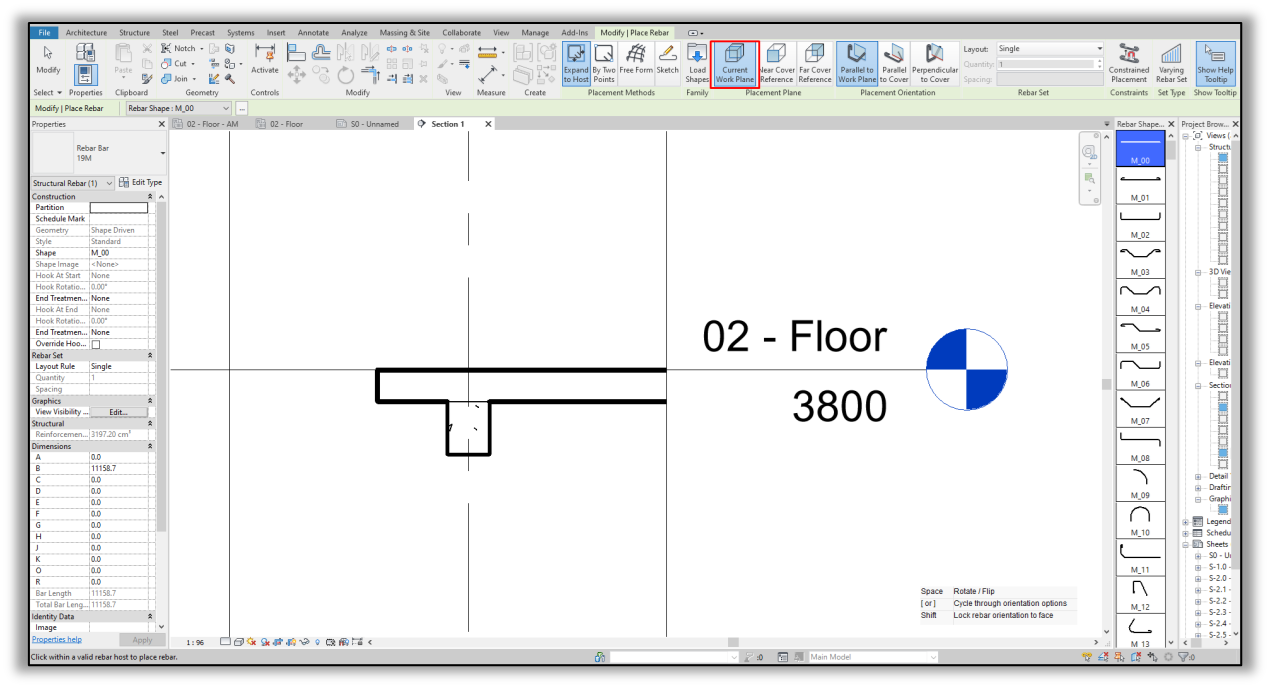Open the 02 - Floor view tab
The image size is (1270, 688).
[281, 124]
